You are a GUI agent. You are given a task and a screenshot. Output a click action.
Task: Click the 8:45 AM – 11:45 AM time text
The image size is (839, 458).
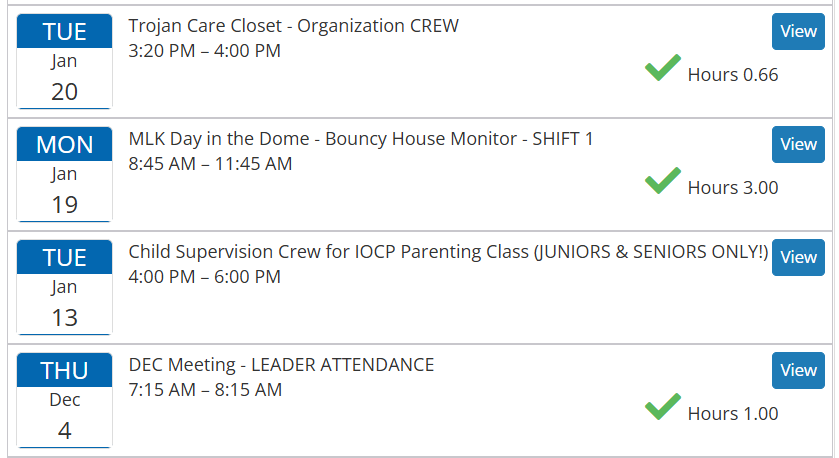click(210, 164)
